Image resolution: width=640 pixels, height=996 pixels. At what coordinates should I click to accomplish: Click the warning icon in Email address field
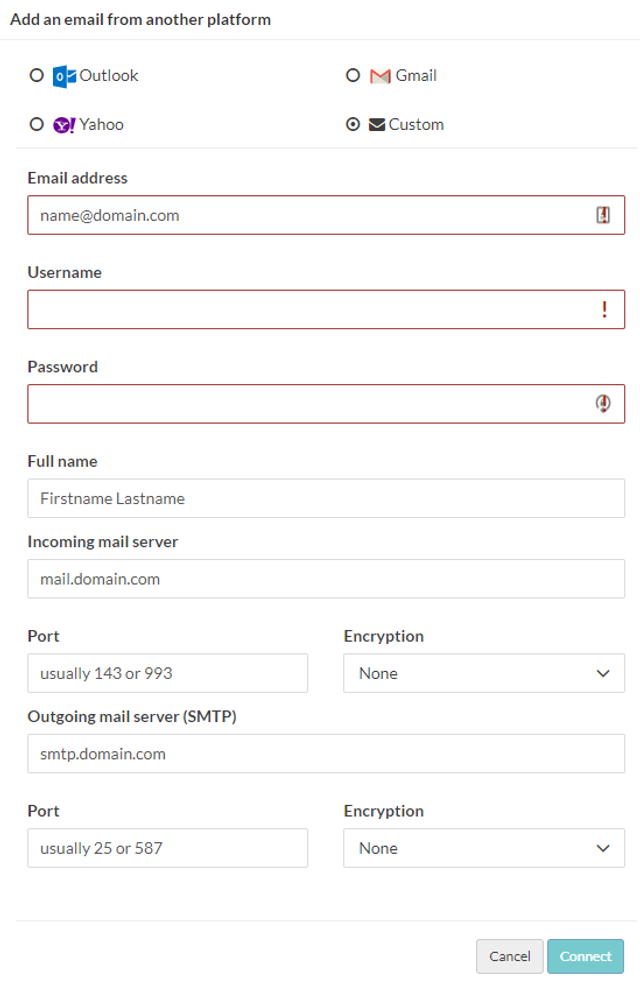(603, 215)
